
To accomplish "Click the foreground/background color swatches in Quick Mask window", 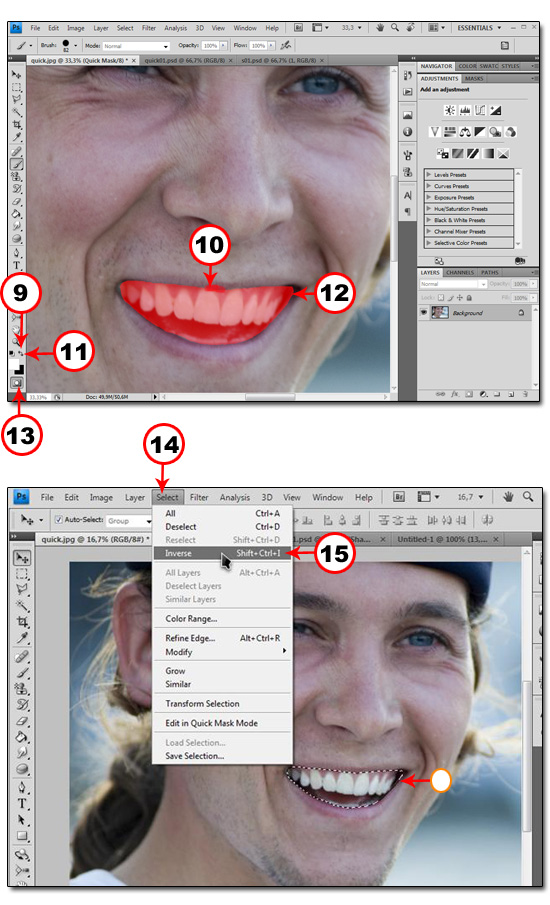I will [x=16, y=367].
